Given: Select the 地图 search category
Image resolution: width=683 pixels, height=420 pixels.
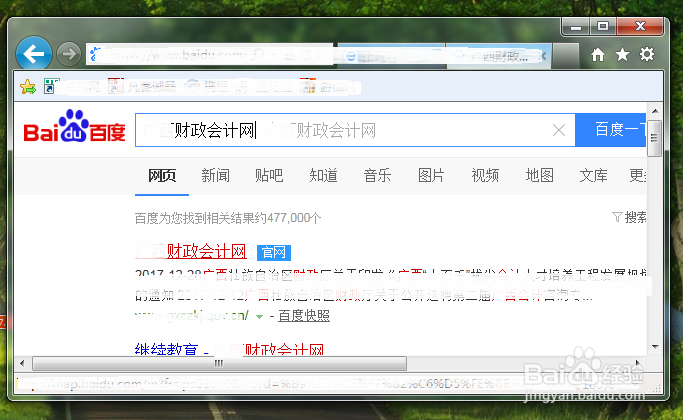Looking at the screenshot, I should (x=540, y=176).
